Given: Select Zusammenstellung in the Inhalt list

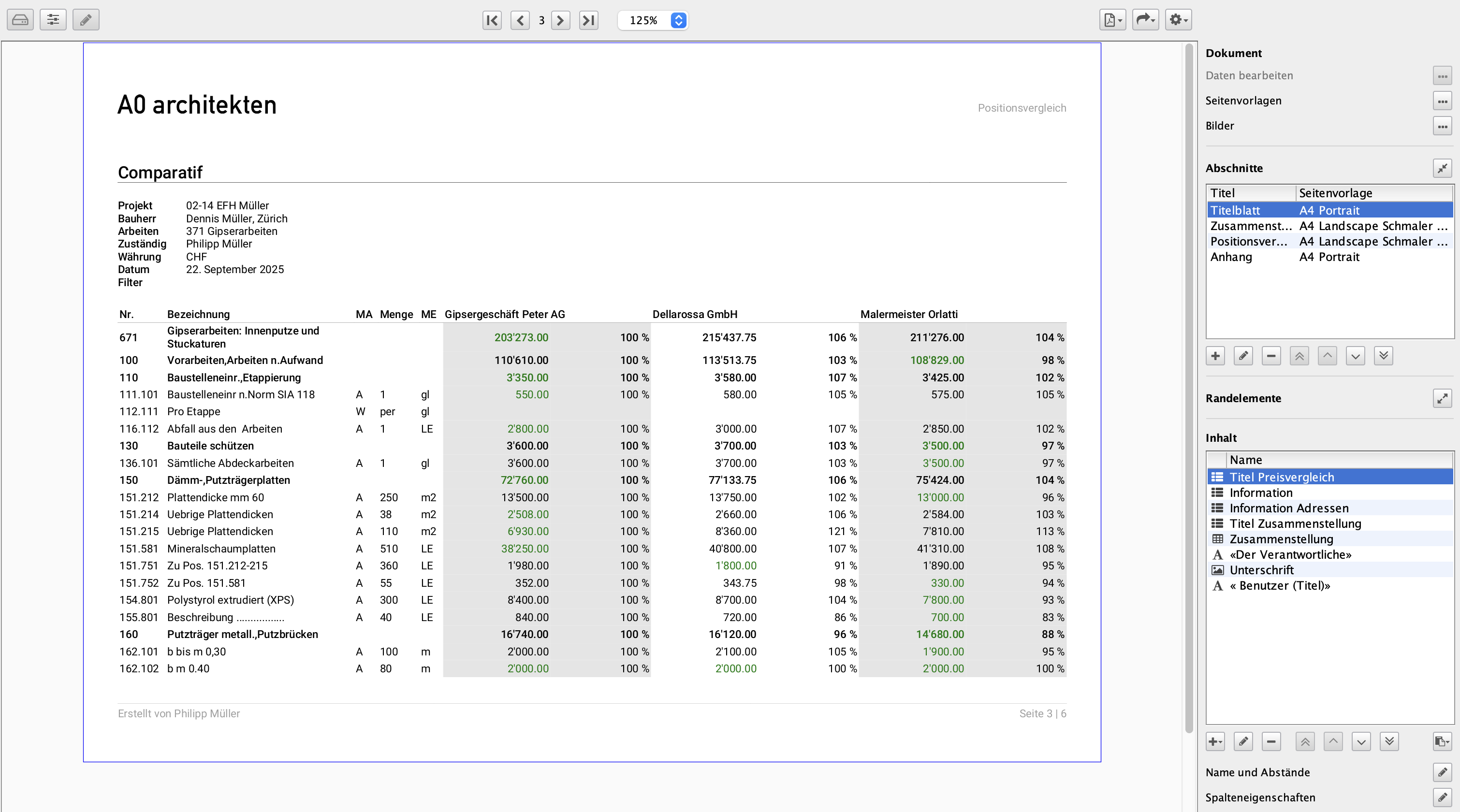Looking at the screenshot, I should pyautogui.click(x=1281, y=539).
